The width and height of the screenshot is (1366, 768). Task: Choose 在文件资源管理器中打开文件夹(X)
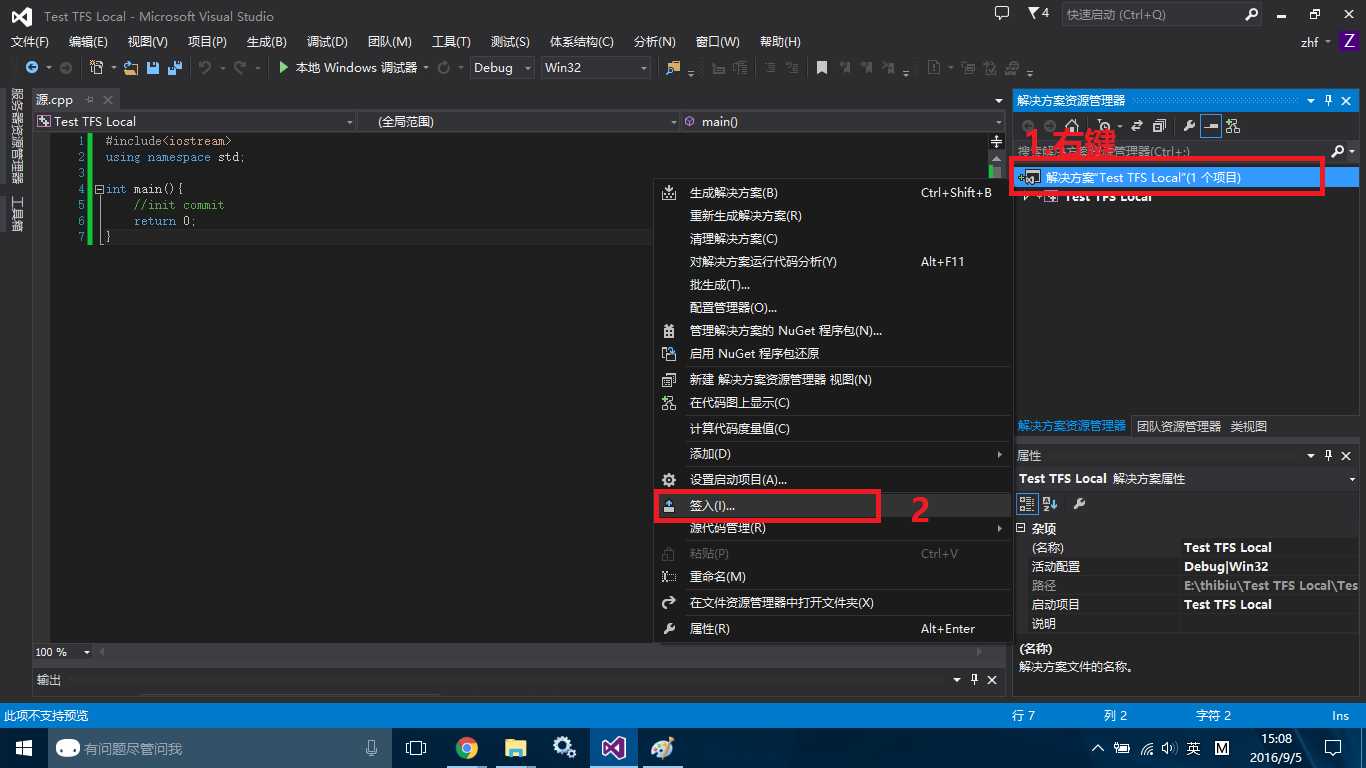(832, 603)
